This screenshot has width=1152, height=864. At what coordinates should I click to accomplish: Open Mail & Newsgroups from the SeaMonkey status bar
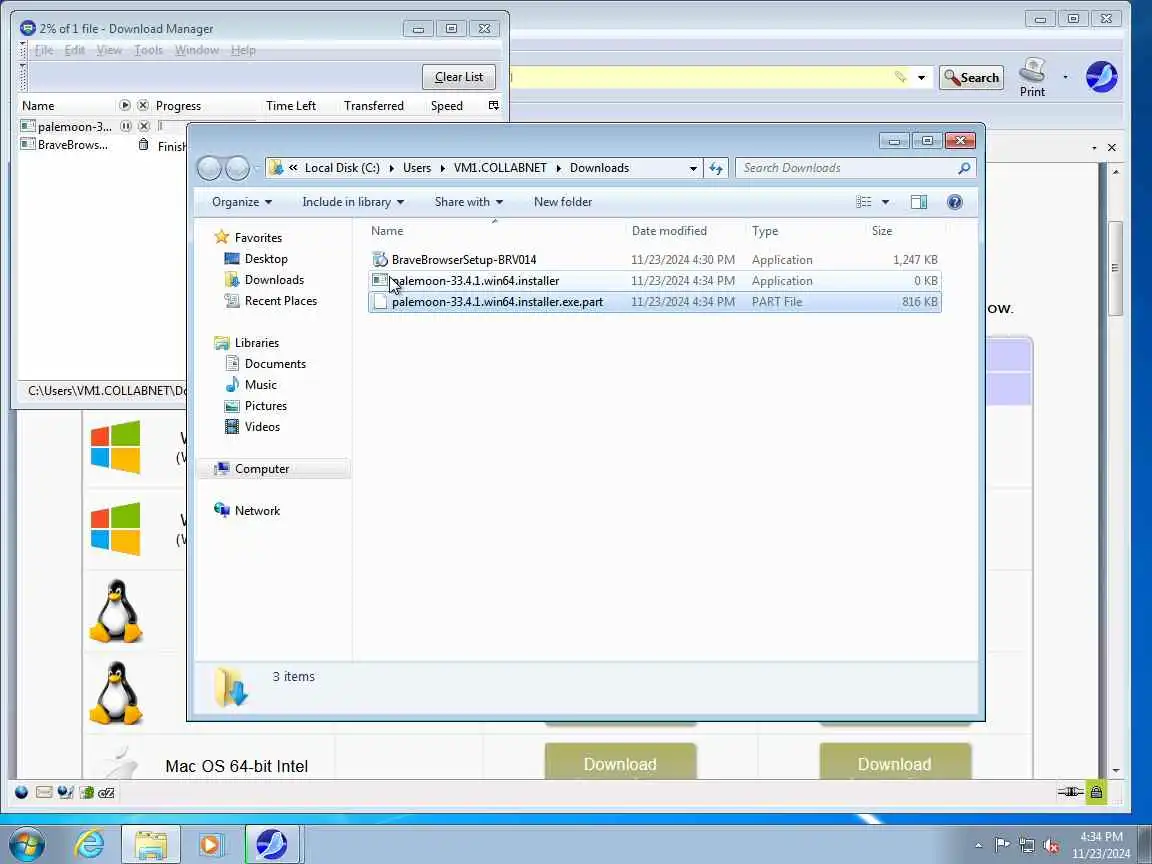(x=43, y=792)
